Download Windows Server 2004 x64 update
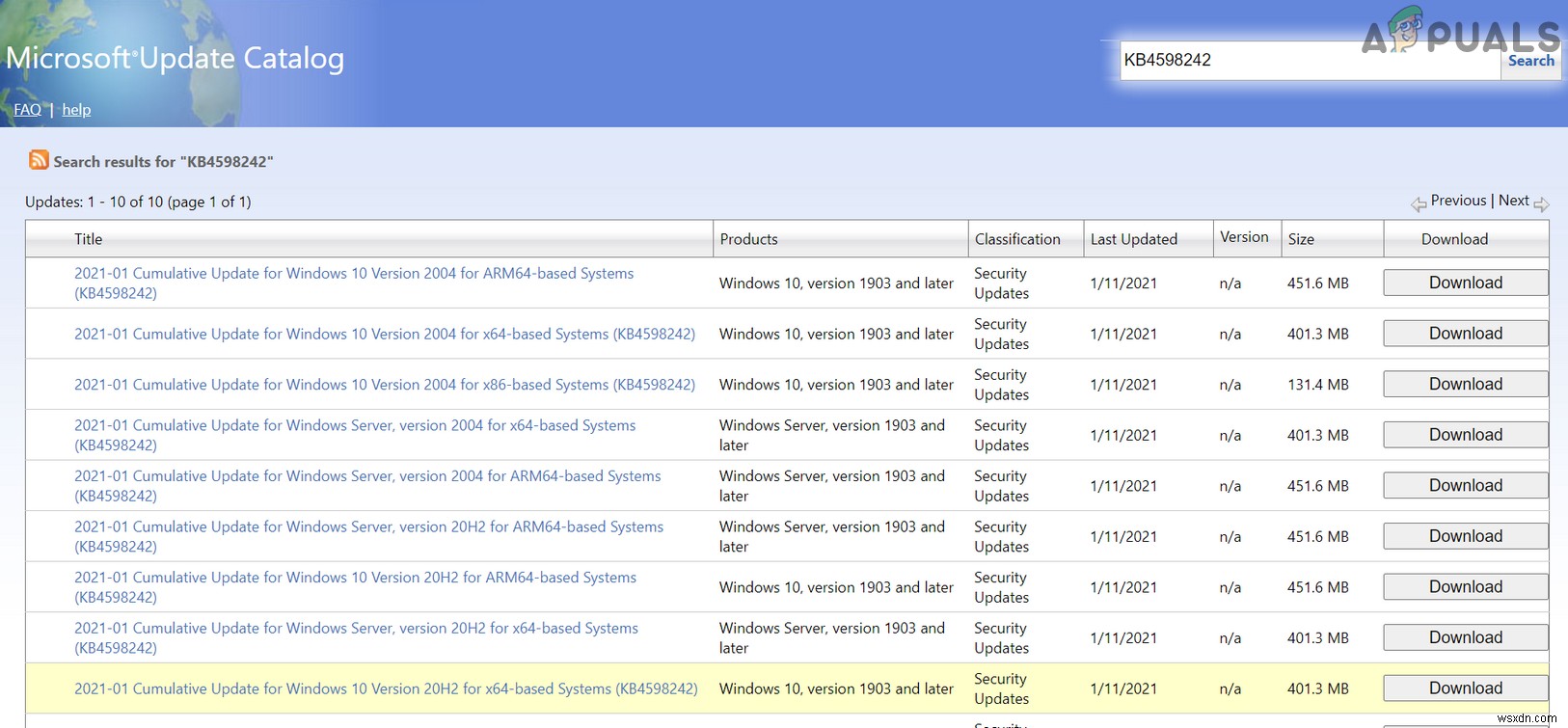This screenshot has width=1568, height=728. click(x=1465, y=435)
